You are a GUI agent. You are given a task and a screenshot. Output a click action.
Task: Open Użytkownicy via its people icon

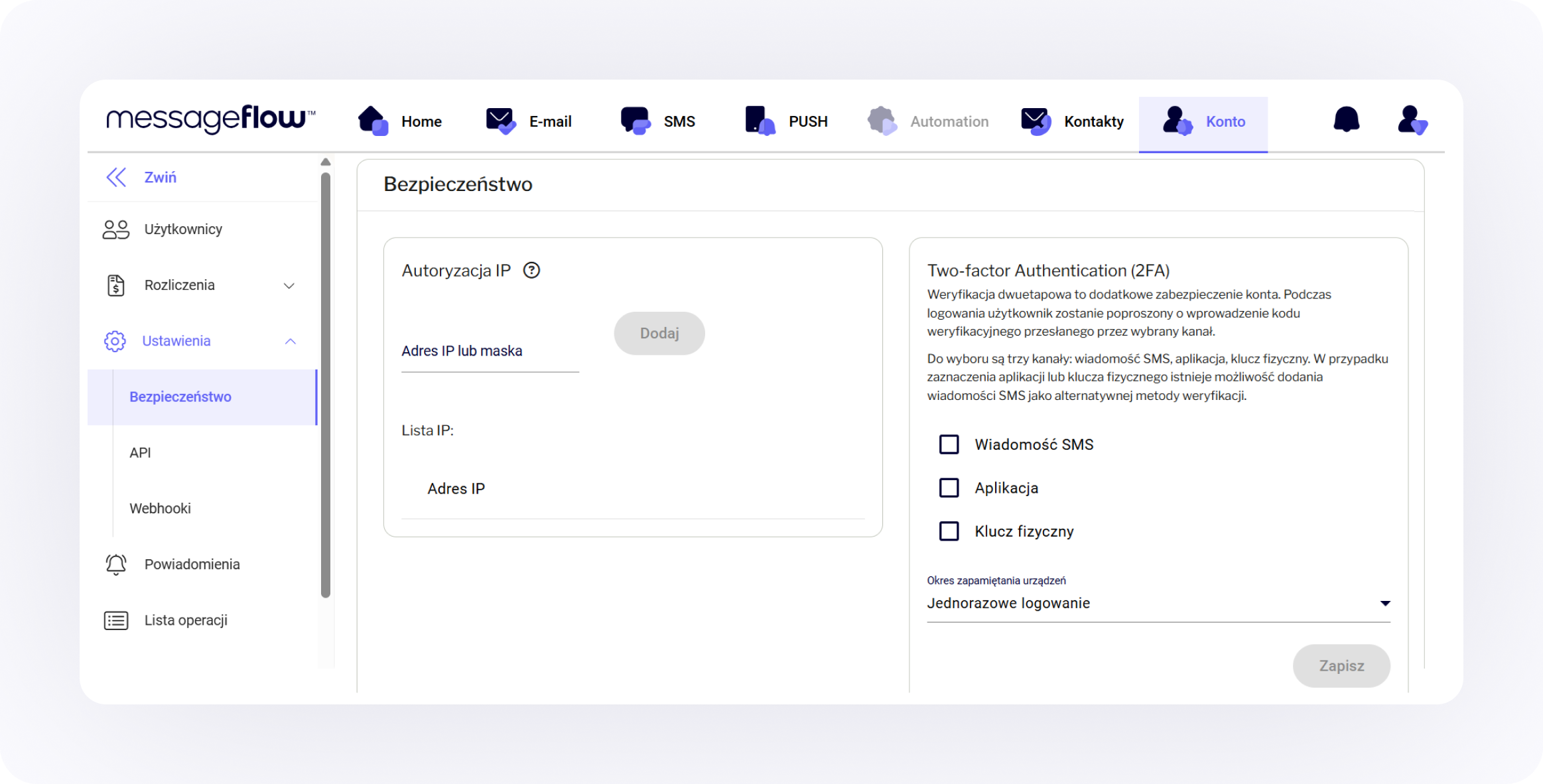[x=115, y=229]
